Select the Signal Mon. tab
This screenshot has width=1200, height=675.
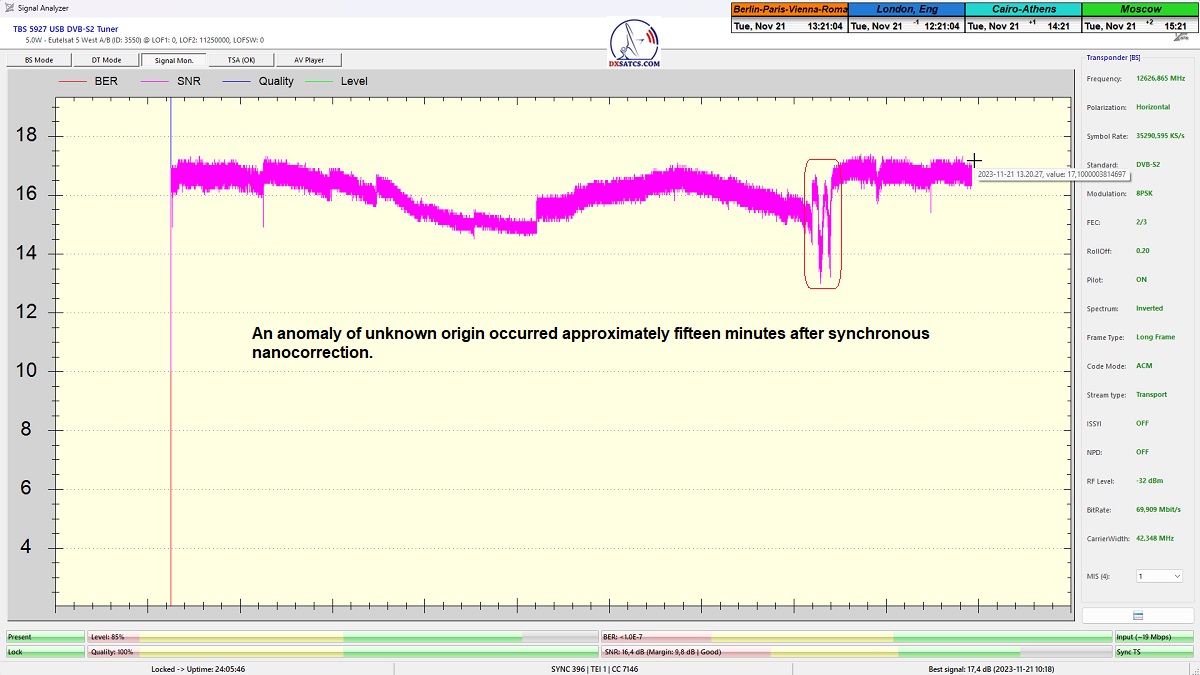(x=174, y=60)
